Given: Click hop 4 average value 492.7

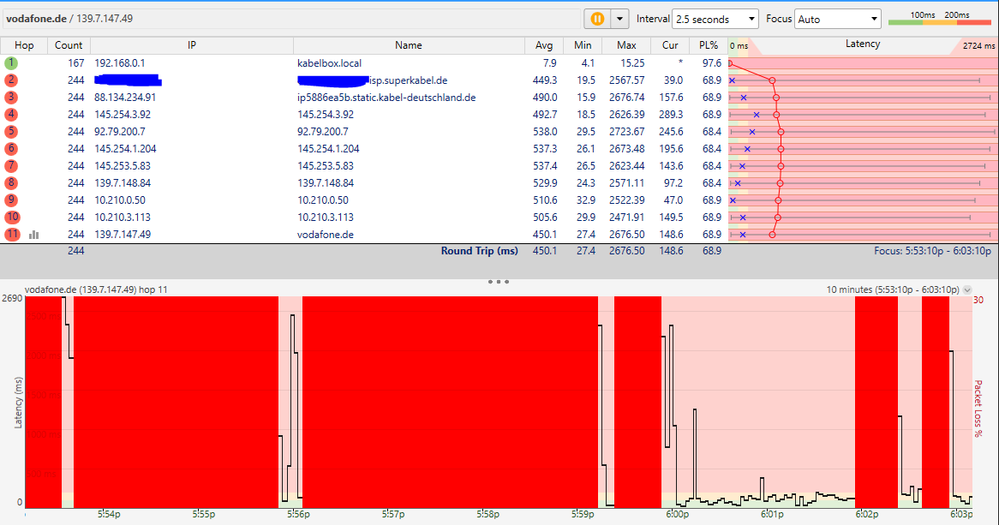Looking at the screenshot, I should coord(545,115).
